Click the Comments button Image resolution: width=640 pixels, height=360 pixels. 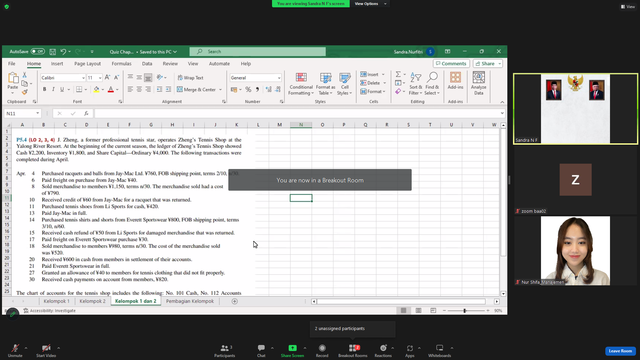tap(451, 64)
